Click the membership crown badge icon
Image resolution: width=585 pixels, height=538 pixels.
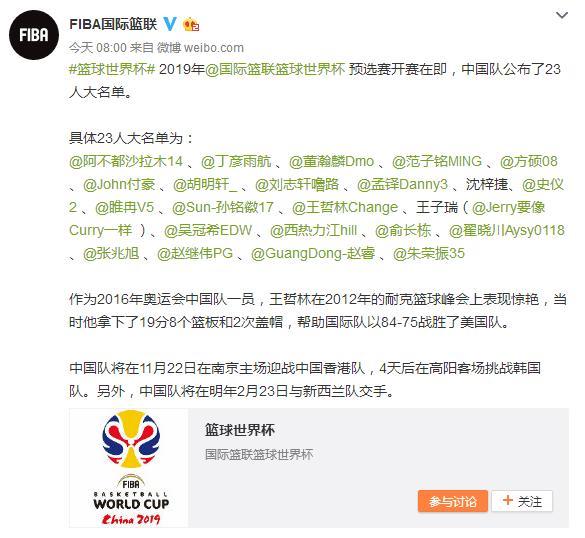click(x=191, y=25)
